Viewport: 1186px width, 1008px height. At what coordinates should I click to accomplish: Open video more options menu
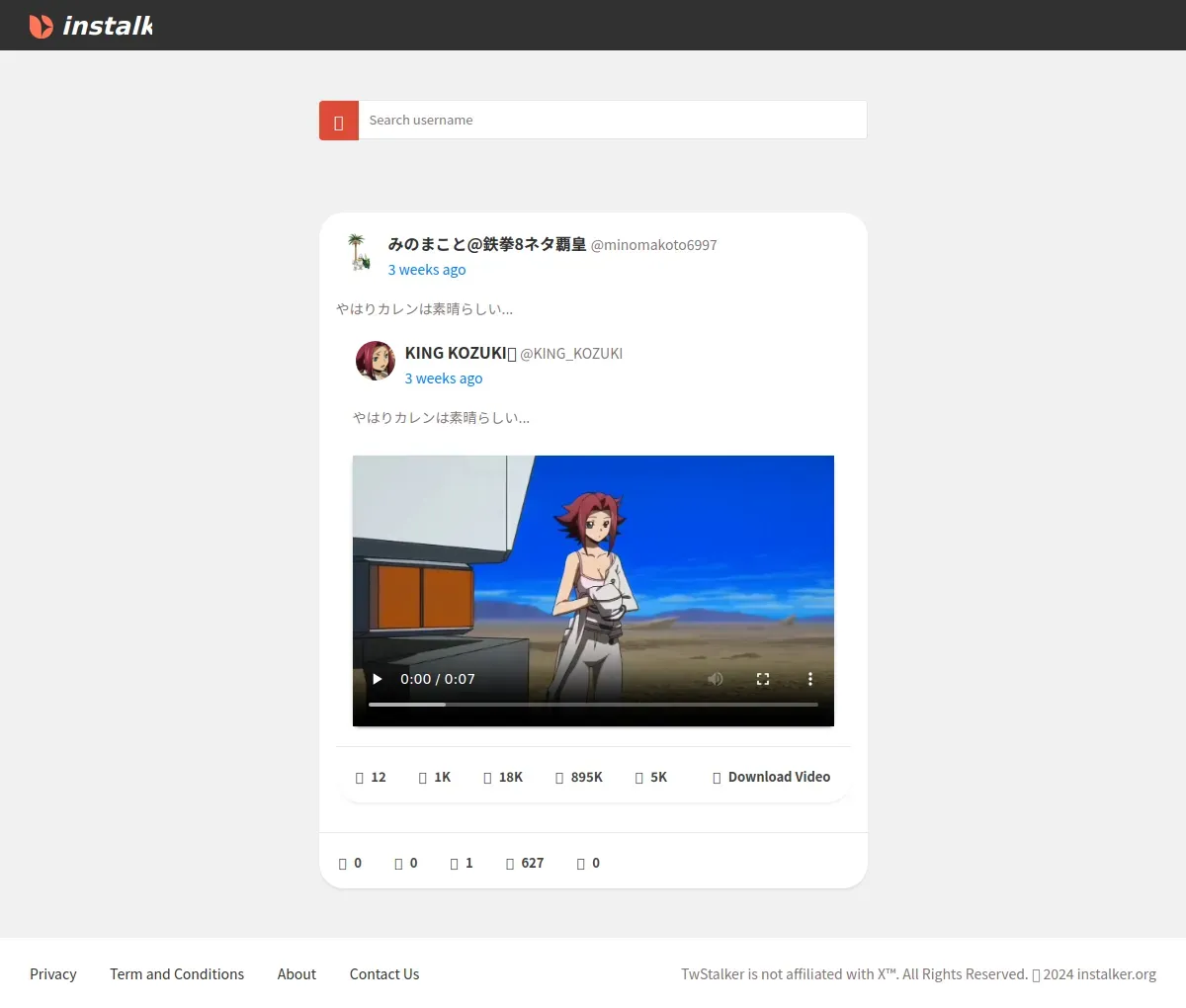tap(810, 679)
